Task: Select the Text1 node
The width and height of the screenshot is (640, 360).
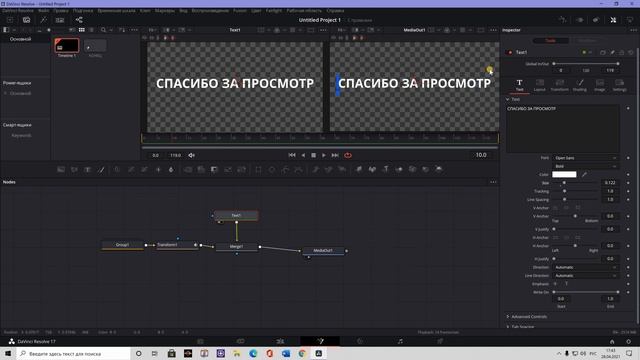Action: [236, 215]
